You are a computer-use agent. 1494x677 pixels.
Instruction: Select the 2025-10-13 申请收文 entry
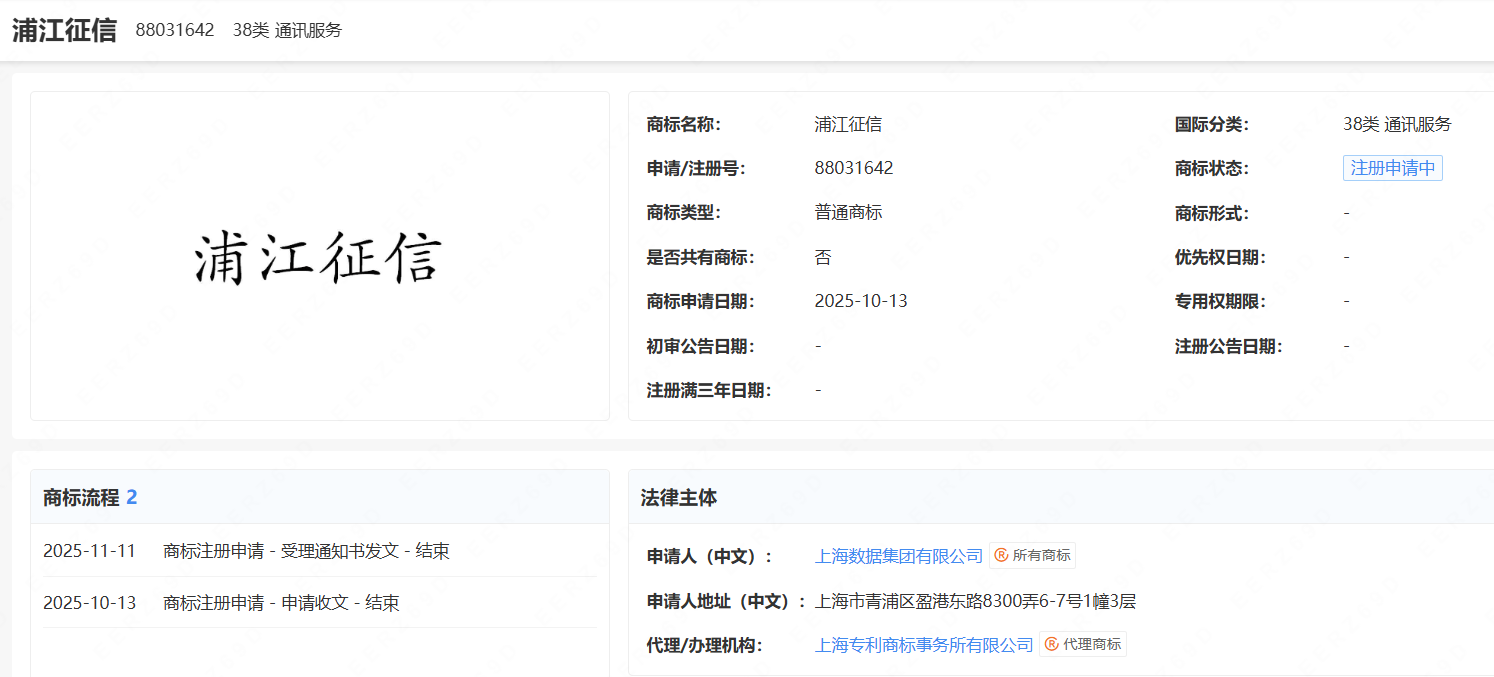(x=232, y=603)
